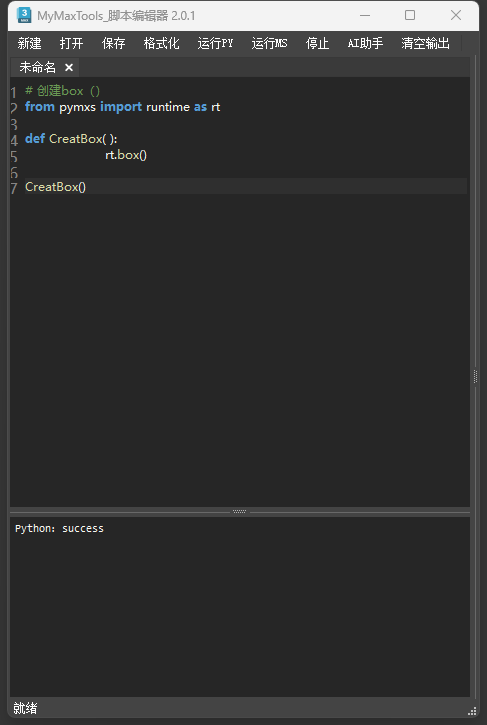Screen dimensions: 487x725
Task: Click the vertical splitter handle on right edge
Action: coord(475,376)
